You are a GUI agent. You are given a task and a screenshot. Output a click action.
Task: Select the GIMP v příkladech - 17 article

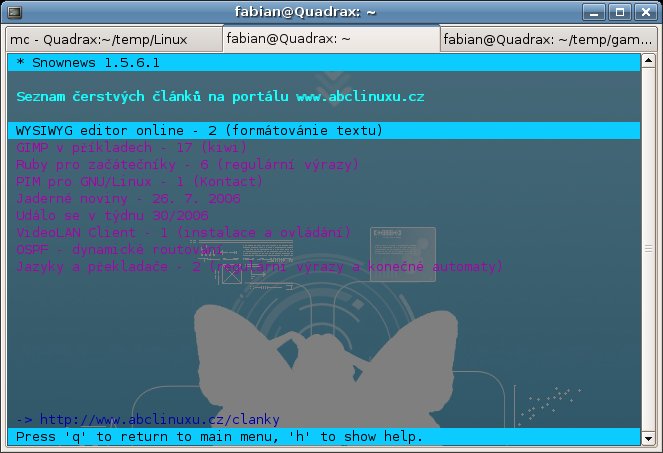(131, 148)
